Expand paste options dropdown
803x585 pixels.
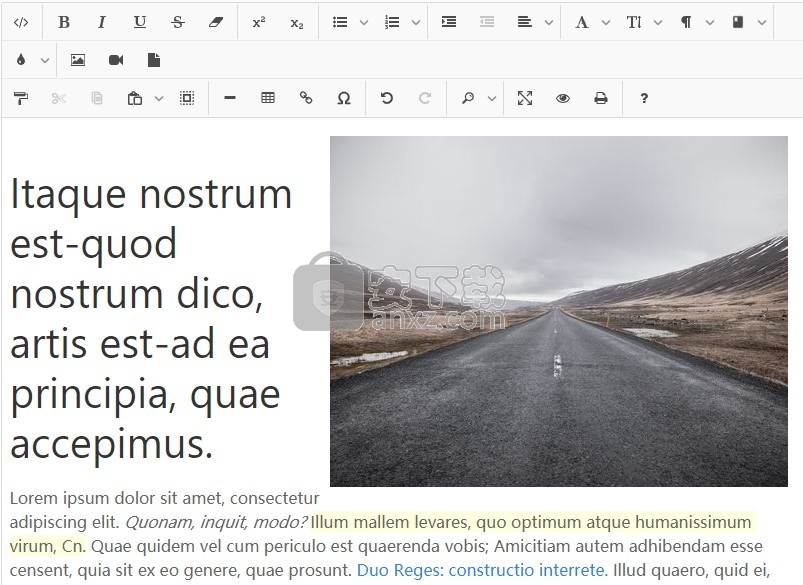pyautogui.click(x=159, y=98)
